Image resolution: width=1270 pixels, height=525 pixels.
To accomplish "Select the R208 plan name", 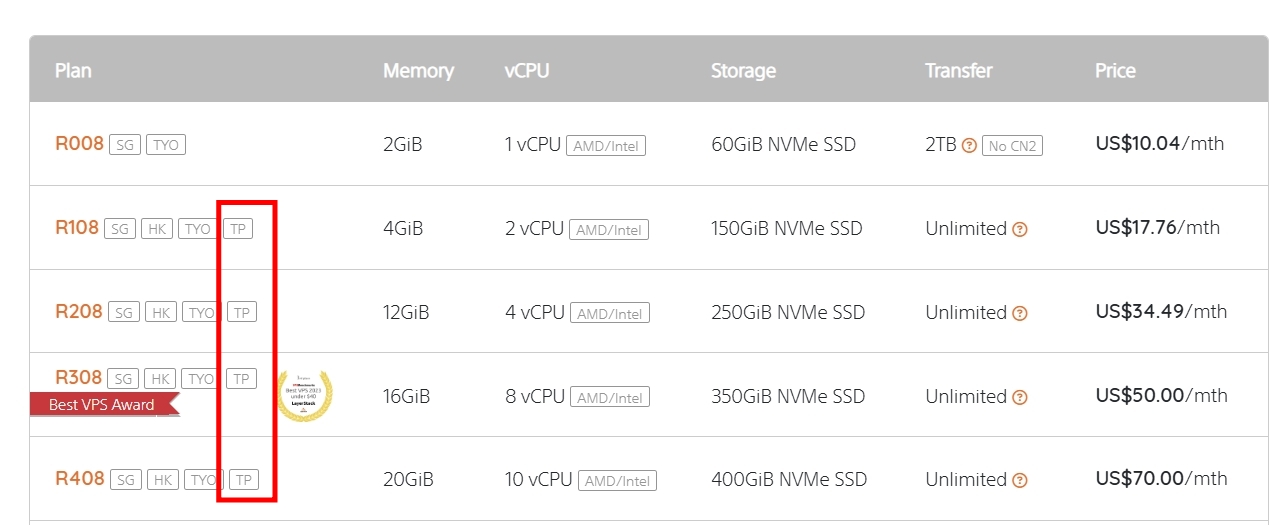I will pos(79,312).
